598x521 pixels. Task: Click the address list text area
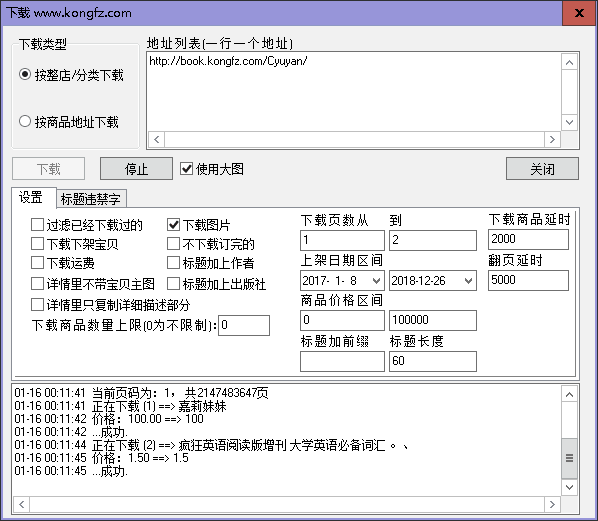click(354, 92)
